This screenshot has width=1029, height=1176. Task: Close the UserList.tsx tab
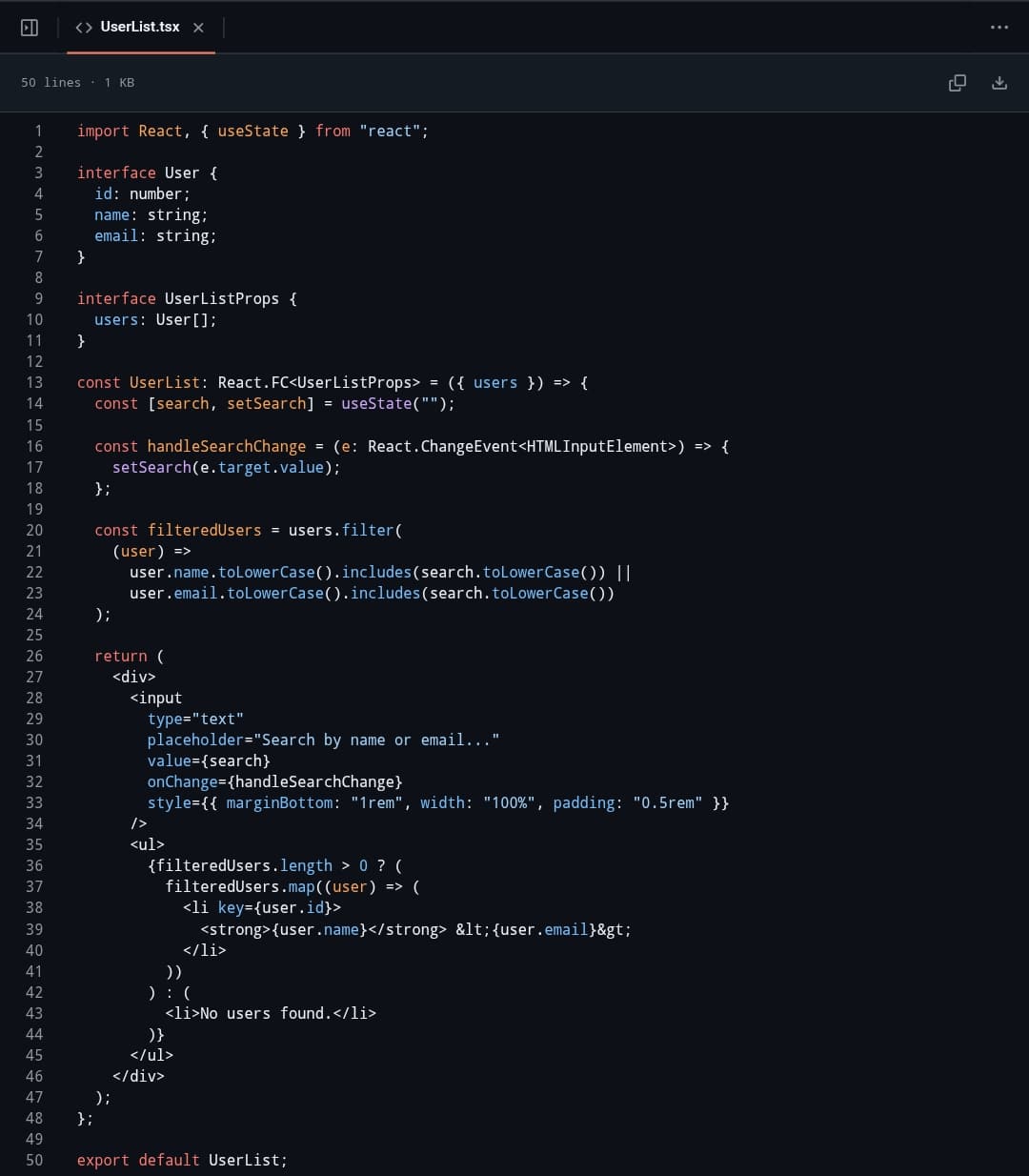click(x=198, y=28)
